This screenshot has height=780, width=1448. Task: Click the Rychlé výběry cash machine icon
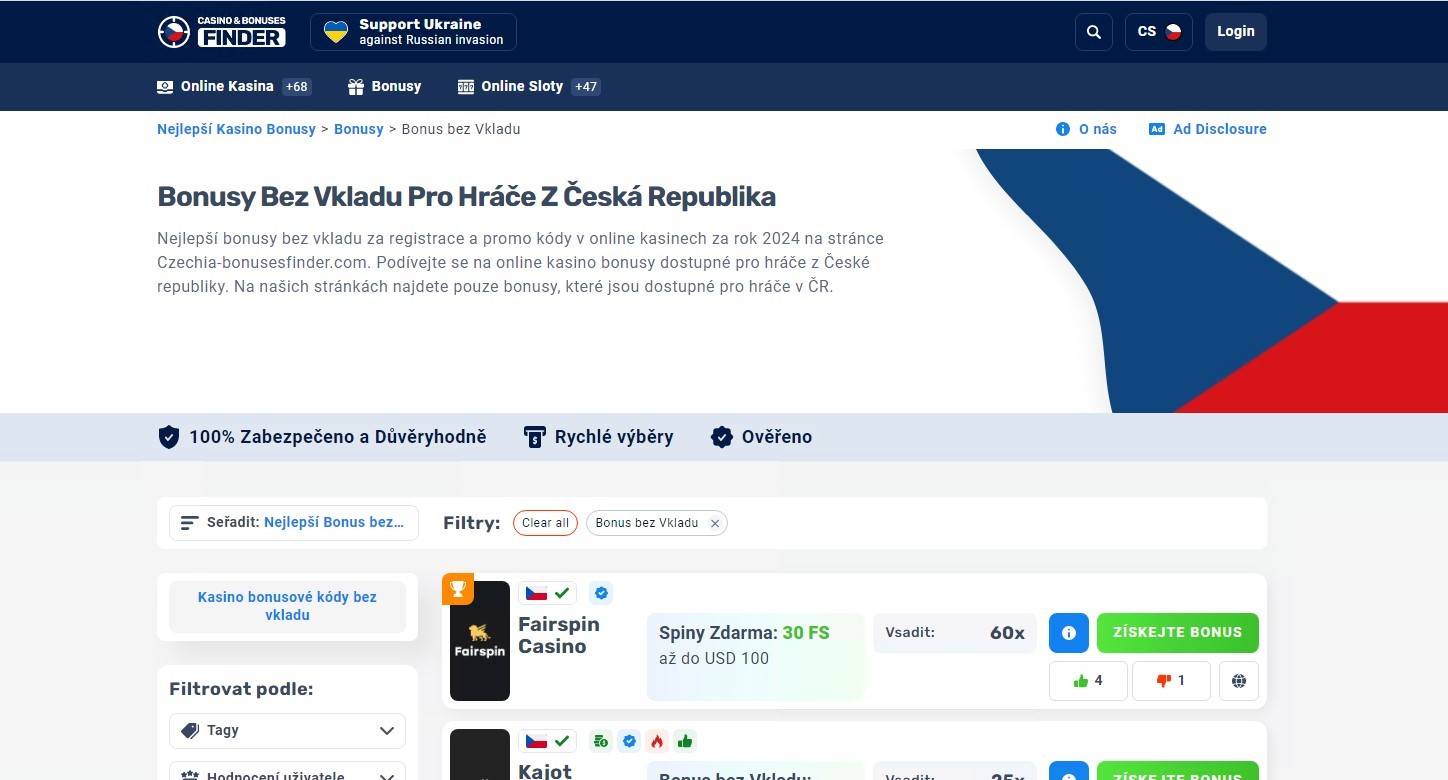click(x=535, y=437)
